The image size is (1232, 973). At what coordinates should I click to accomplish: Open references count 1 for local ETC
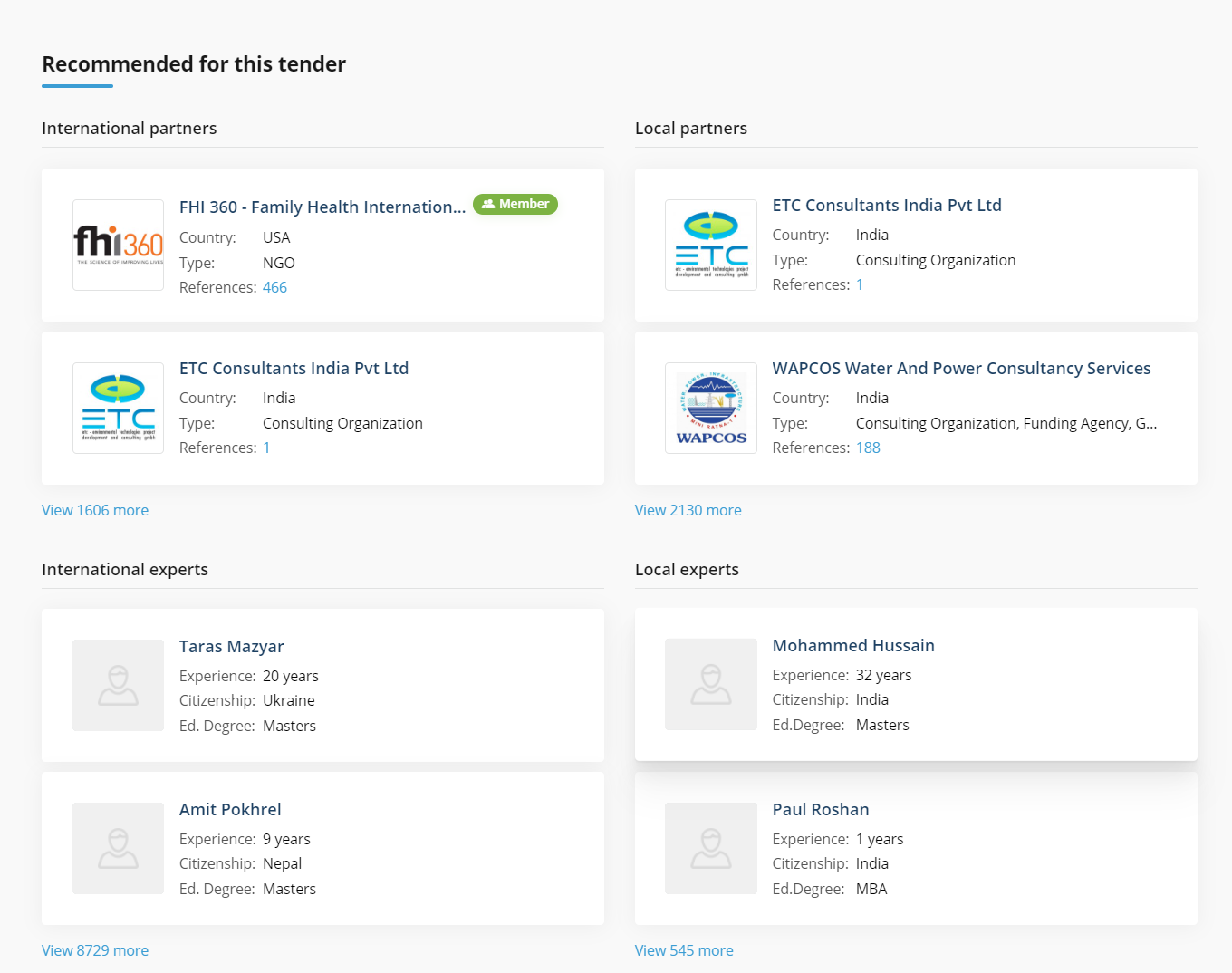(860, 284)
